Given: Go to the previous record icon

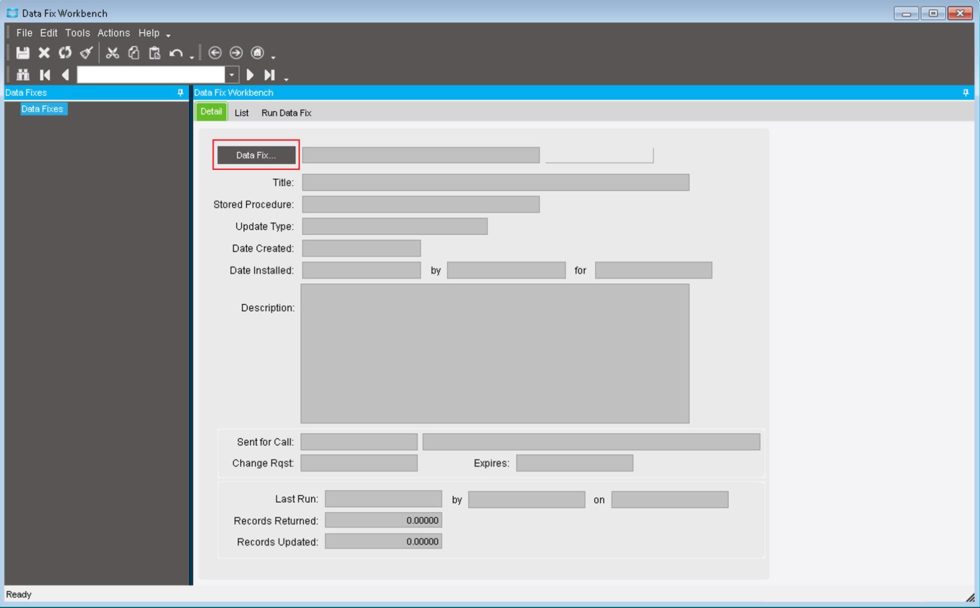Looking at the screenshot, I should tap(65, 75).
